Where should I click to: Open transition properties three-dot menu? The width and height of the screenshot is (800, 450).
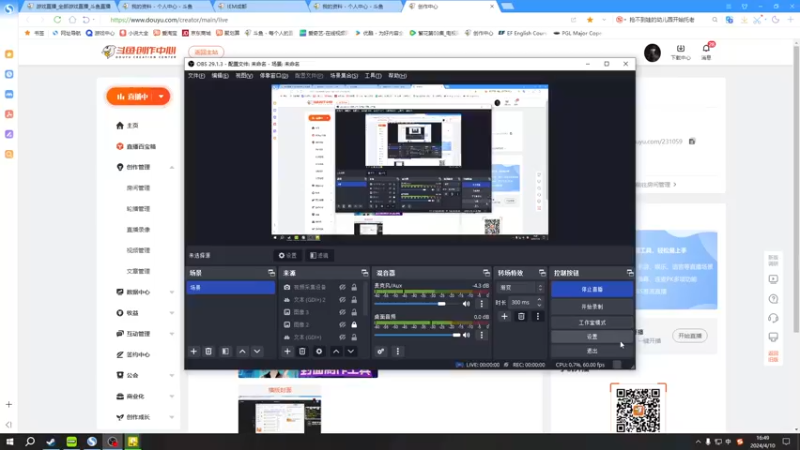point(537,316)
